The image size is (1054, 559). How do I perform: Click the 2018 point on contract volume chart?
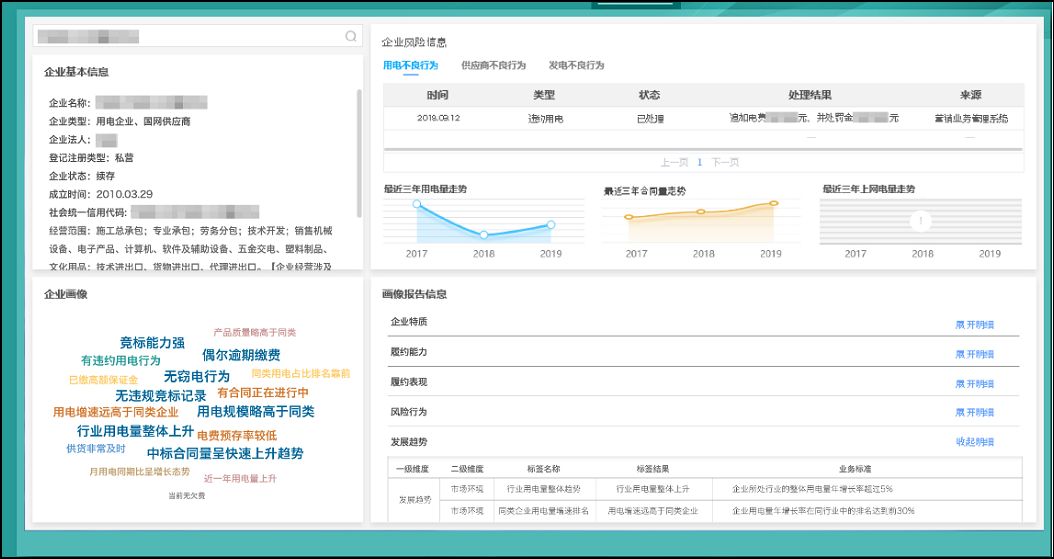[700, 212]
